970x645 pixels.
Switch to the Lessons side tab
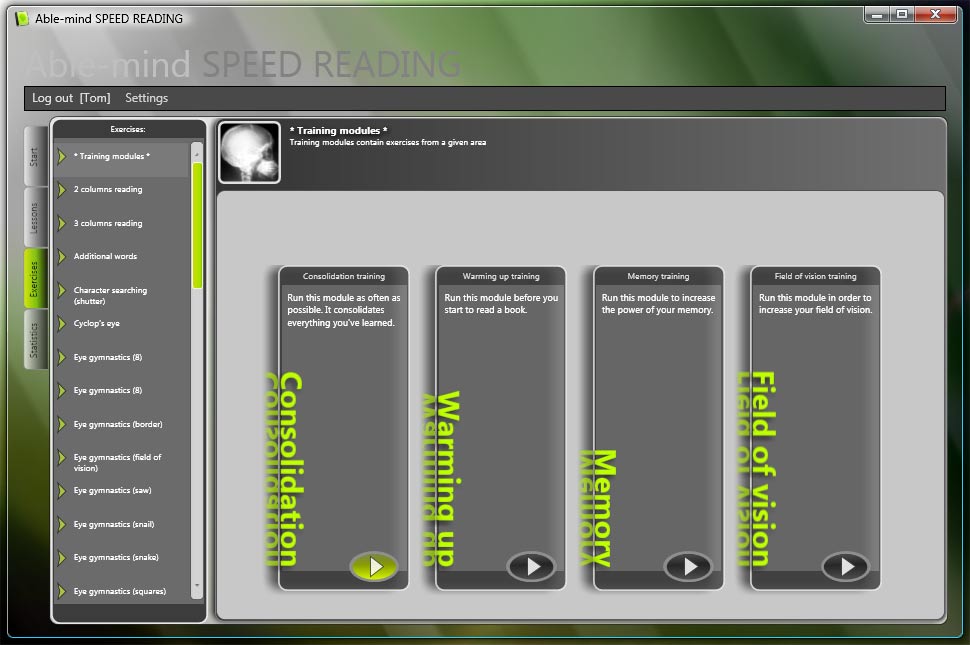click(x=35, y=218)
